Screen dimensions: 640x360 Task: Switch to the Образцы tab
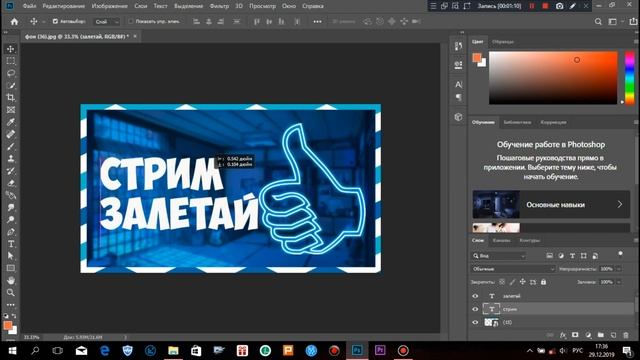[503, 42]
